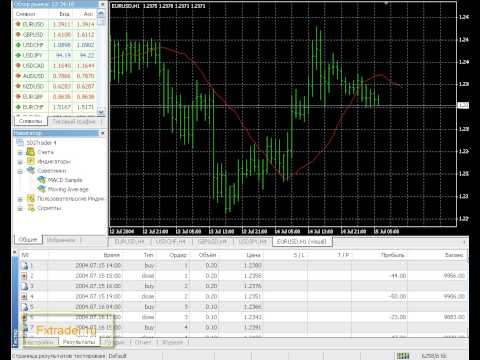Open the GBPUSD,H4 chart tab

point(212,241)
